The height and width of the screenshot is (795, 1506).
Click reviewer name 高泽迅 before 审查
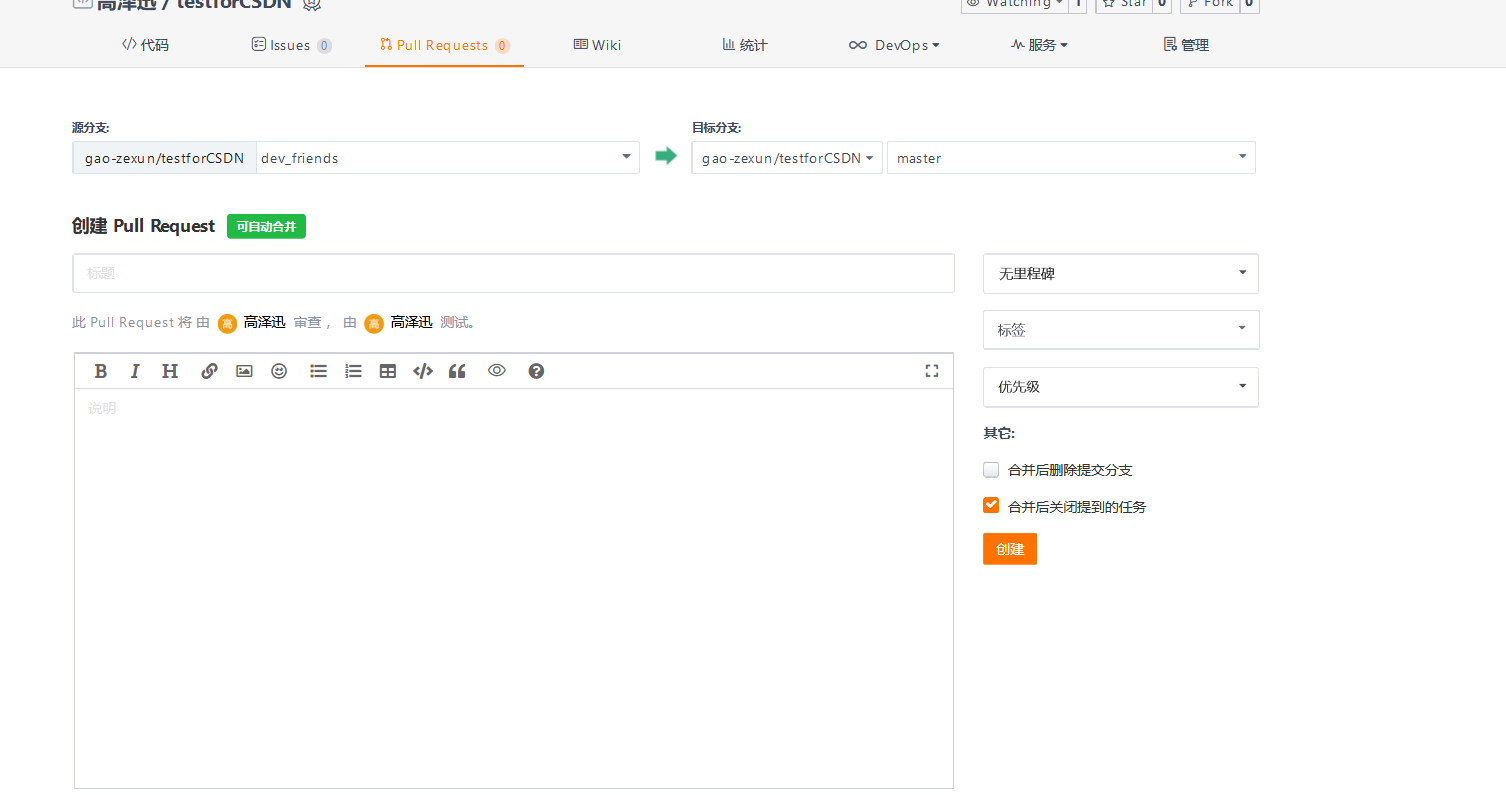pyautogui.click(x=265, y=322)
